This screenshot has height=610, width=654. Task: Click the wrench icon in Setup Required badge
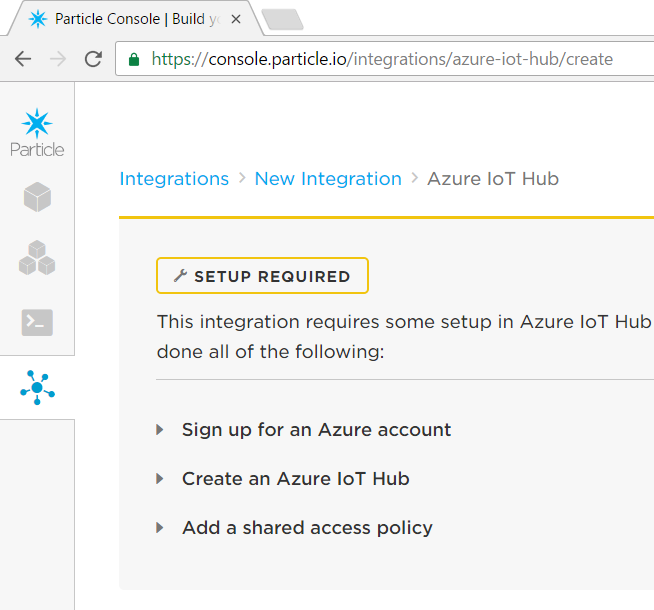click(180, 276)
